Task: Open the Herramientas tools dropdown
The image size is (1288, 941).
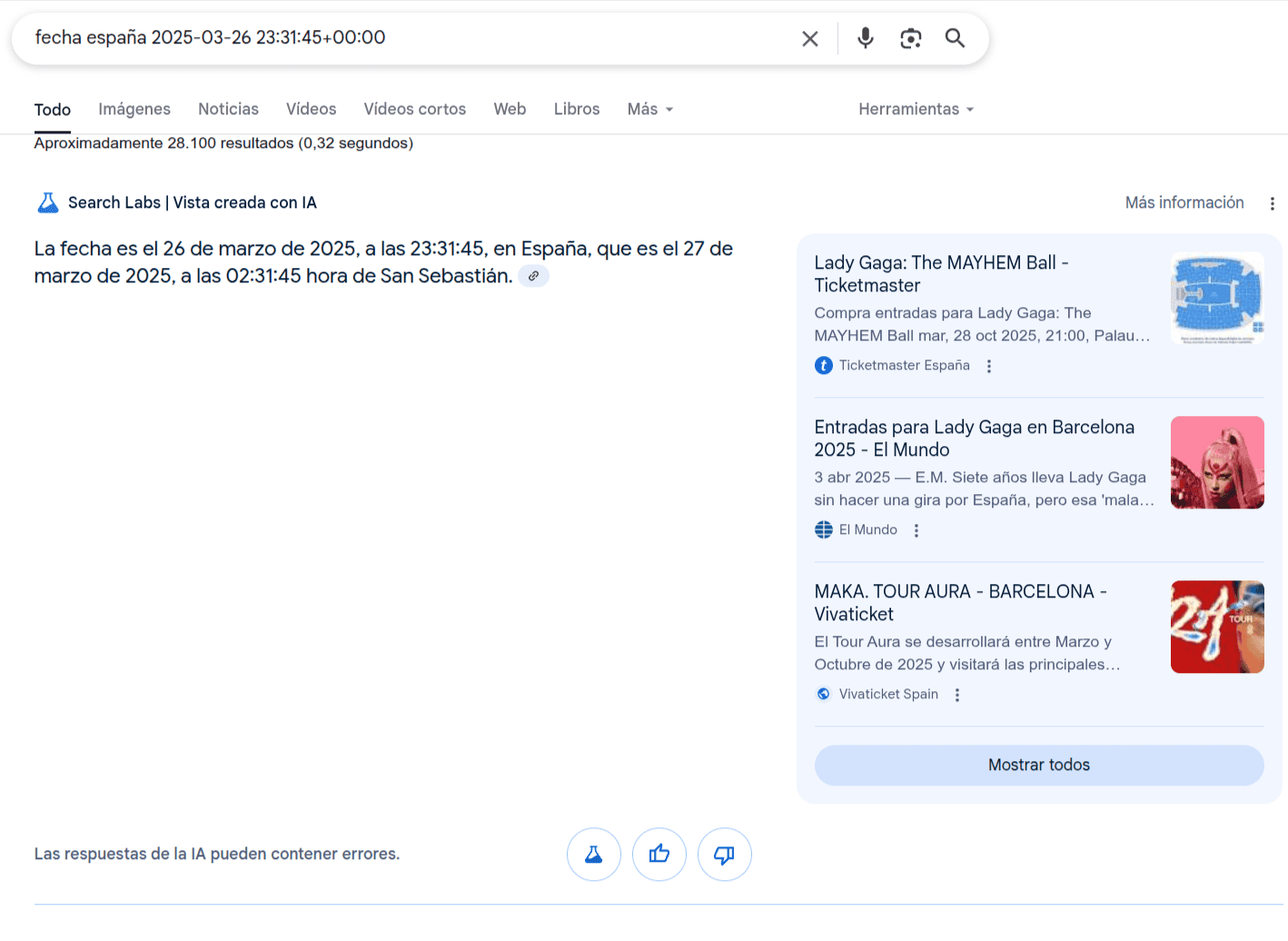Action: [916, 109]
